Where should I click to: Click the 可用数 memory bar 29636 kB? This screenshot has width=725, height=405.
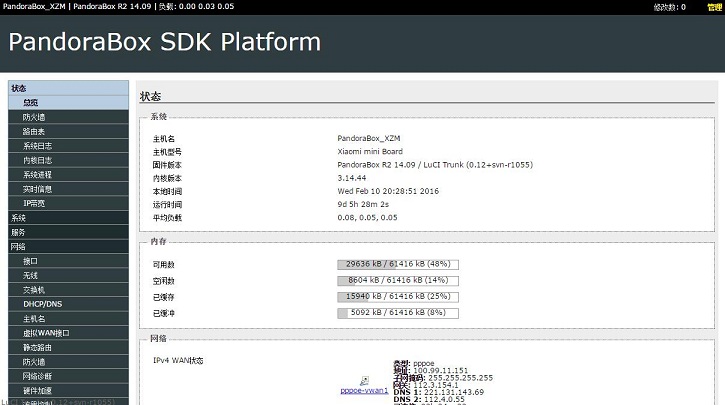[x=398, y=264]
